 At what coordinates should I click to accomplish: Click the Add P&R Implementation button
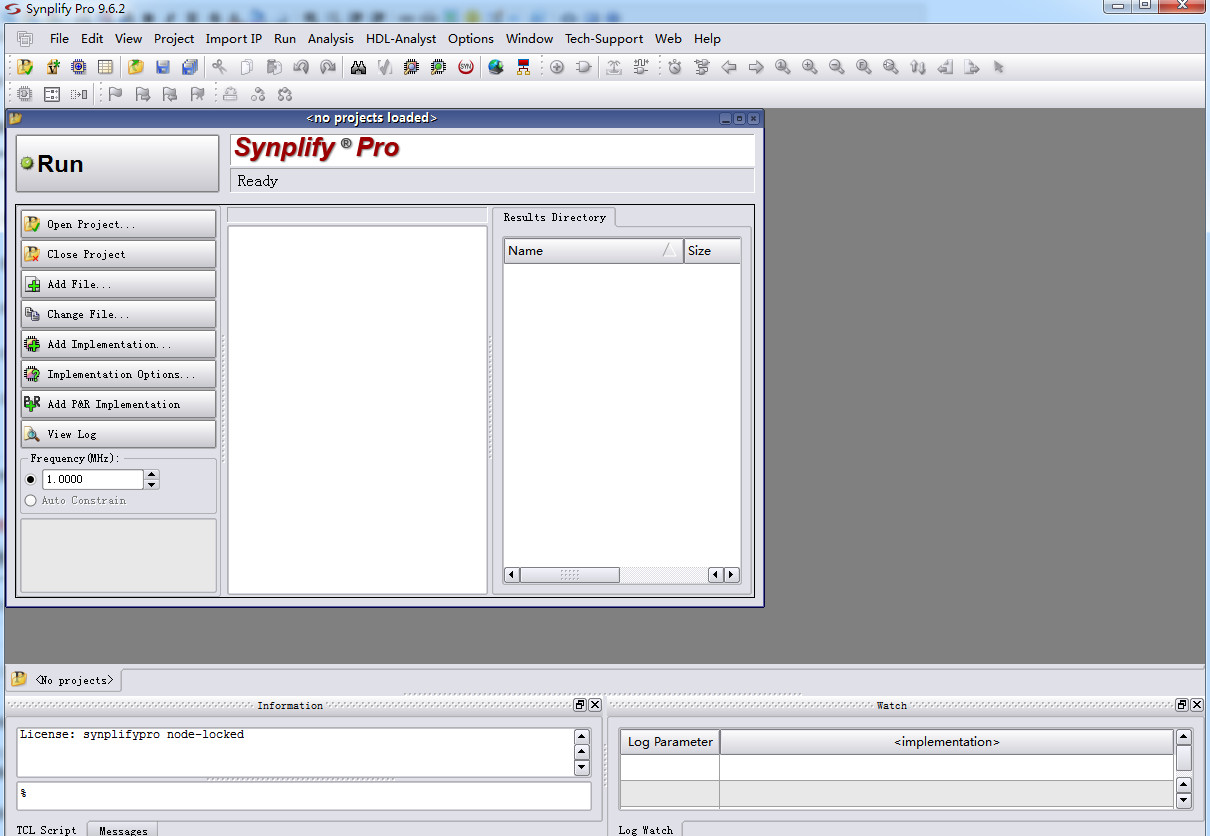coord(118,404)
